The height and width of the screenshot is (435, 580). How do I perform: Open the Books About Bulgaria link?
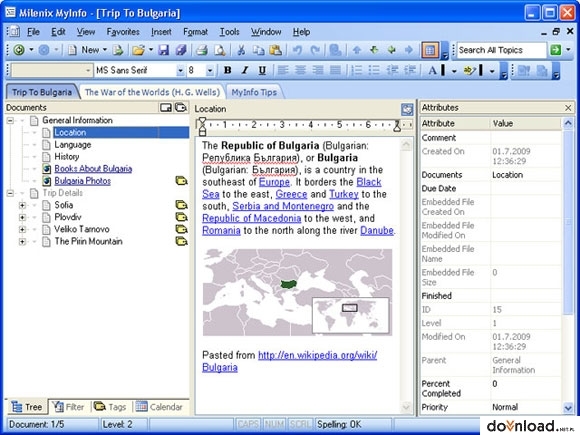pyautogui.click(x=93, y=169)
